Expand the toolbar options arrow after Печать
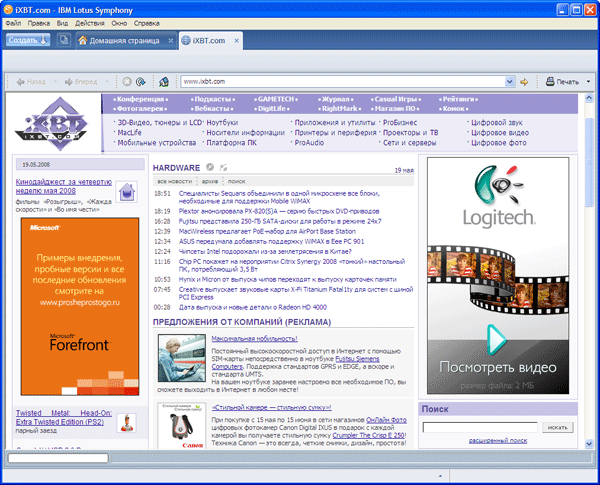Image resolution: width=600 pixels, height=485 pixels. (x=589, y=82)
